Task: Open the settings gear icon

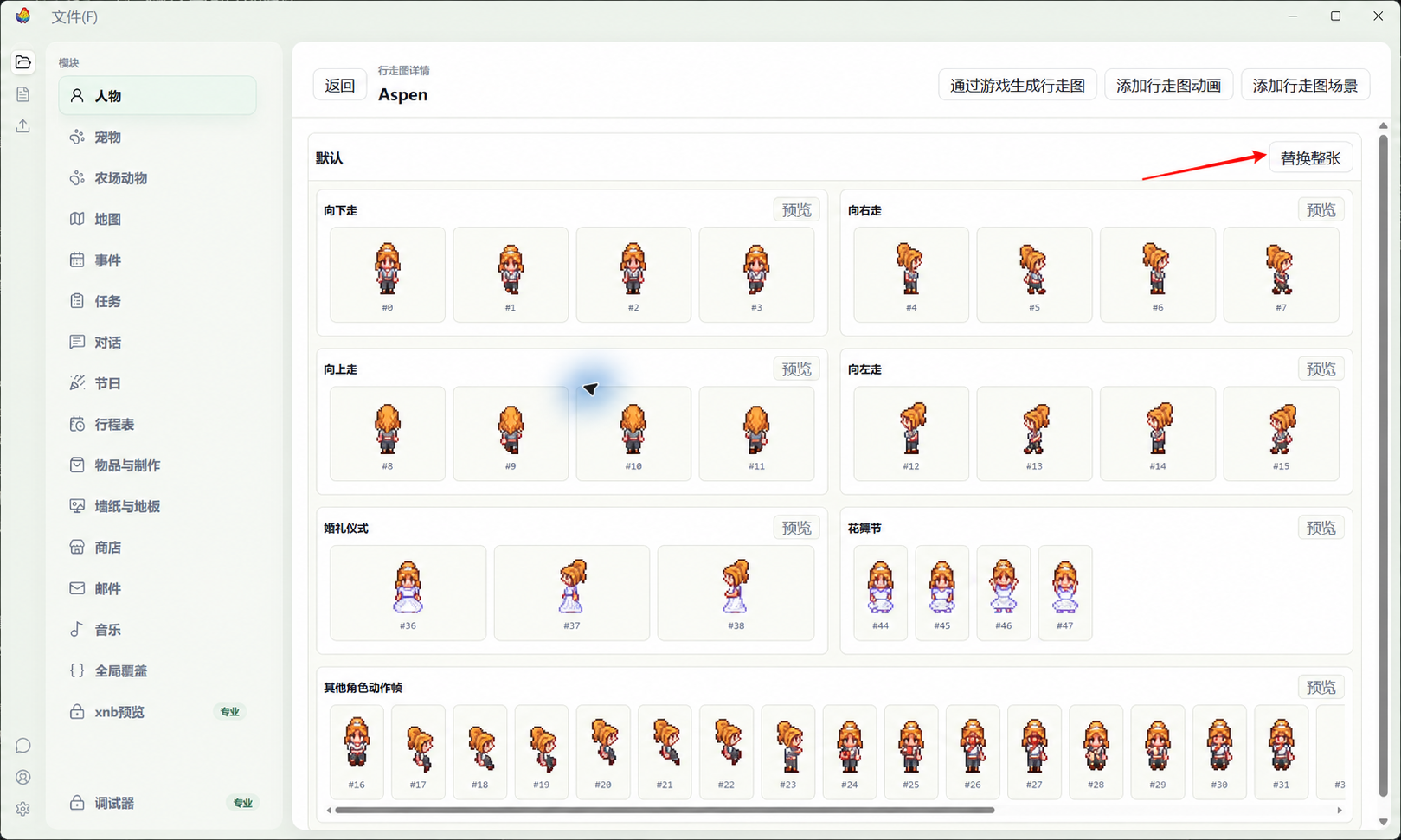Action: (23, 809)
